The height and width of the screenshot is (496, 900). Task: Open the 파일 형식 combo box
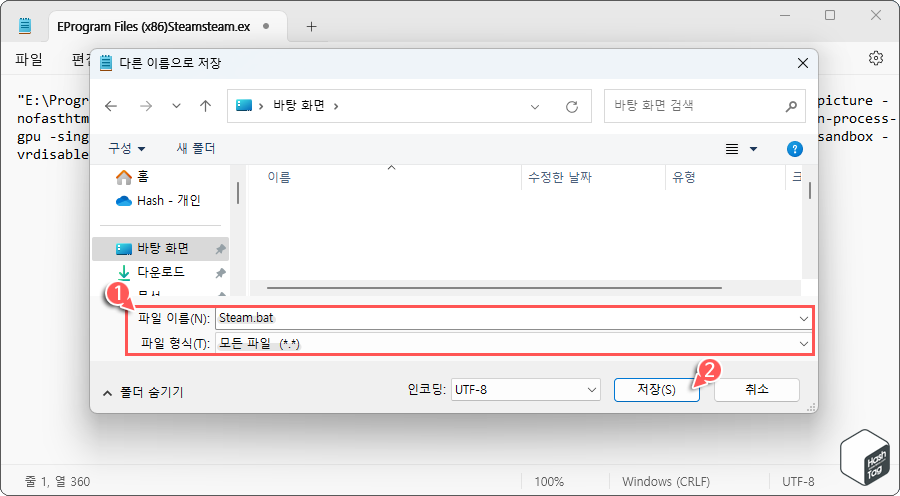(x=514, y=344)
